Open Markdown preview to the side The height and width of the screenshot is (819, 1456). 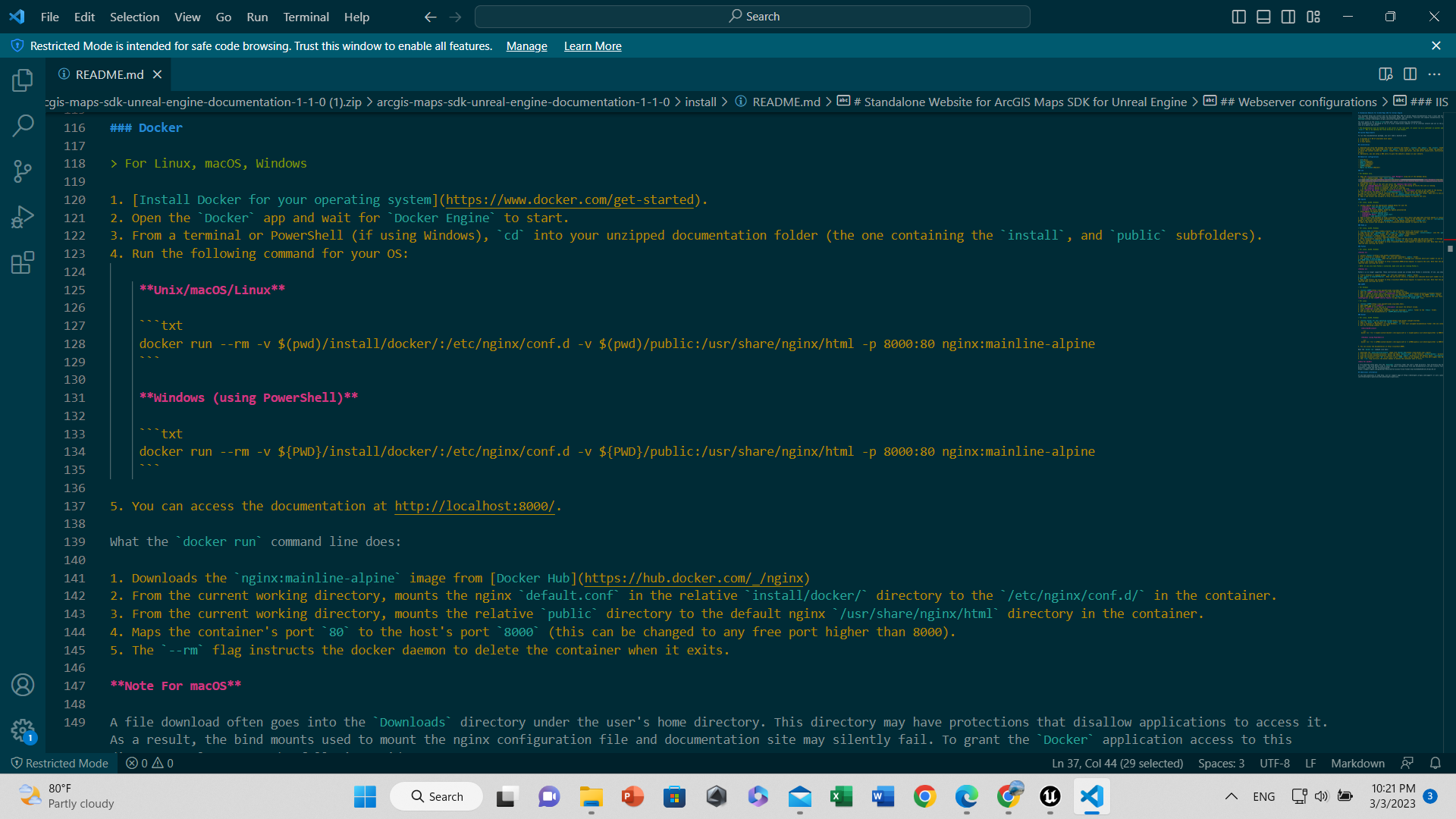(x=1385, y=74)
